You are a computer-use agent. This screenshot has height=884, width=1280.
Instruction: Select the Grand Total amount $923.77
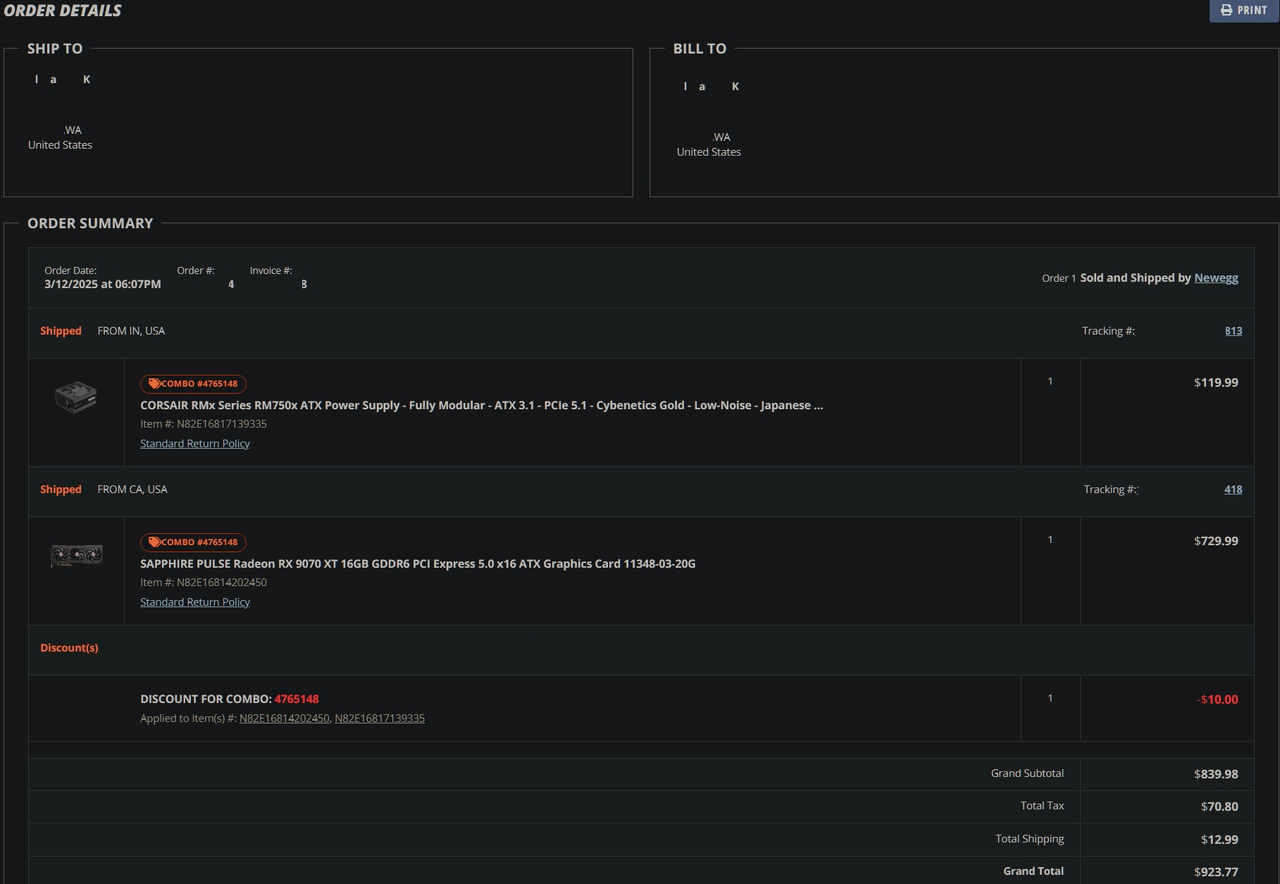pyautogui.click(x=1215, y=872)
